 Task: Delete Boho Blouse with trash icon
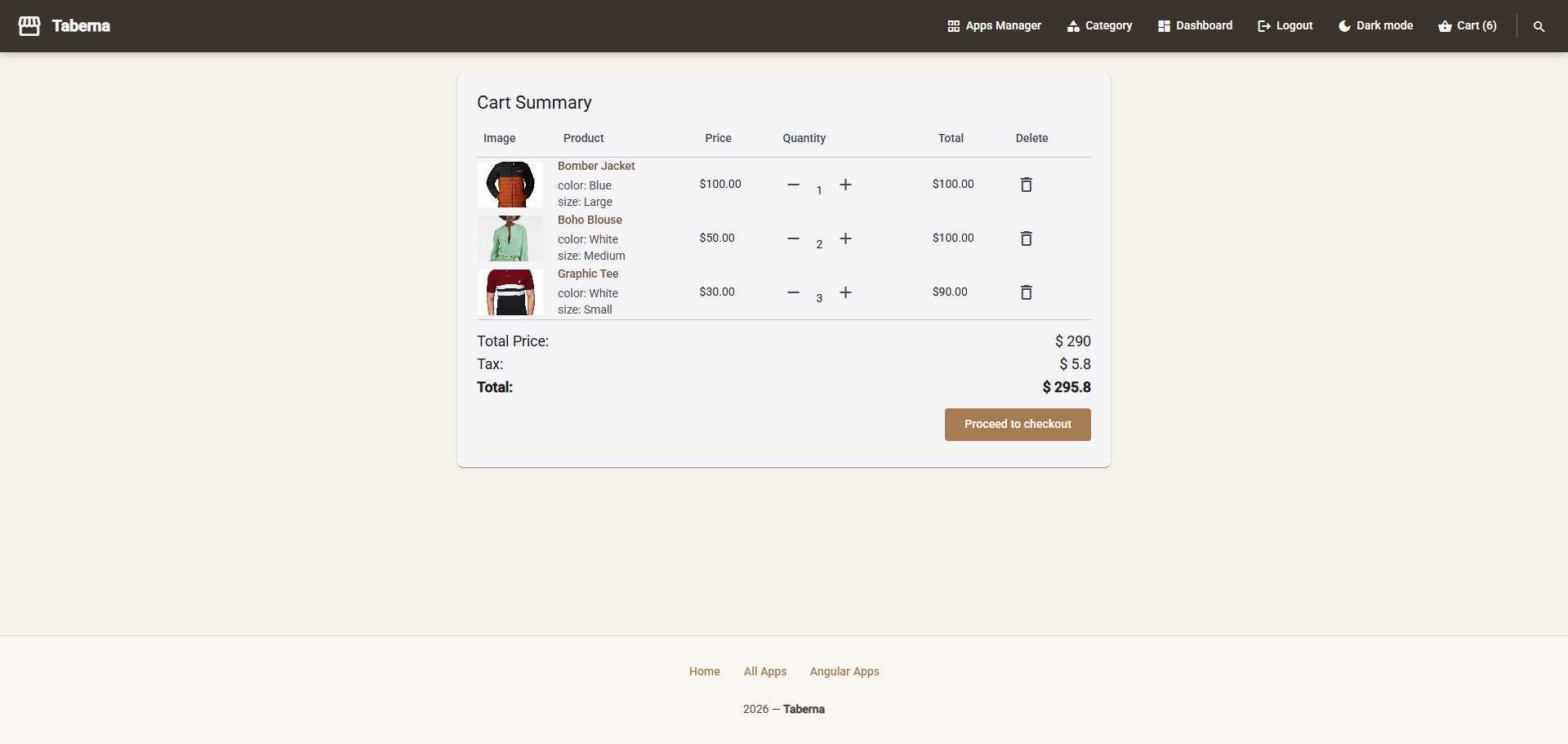coord(1027,238)
